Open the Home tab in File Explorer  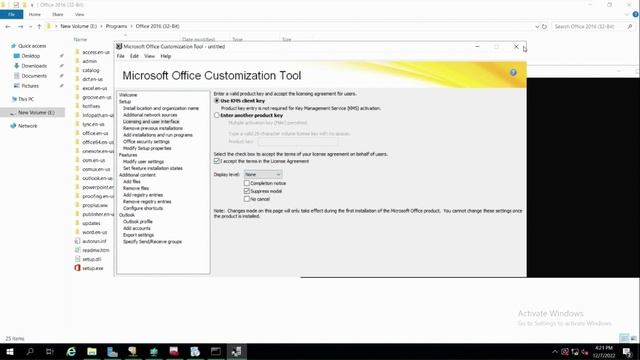tap(35, 14)
